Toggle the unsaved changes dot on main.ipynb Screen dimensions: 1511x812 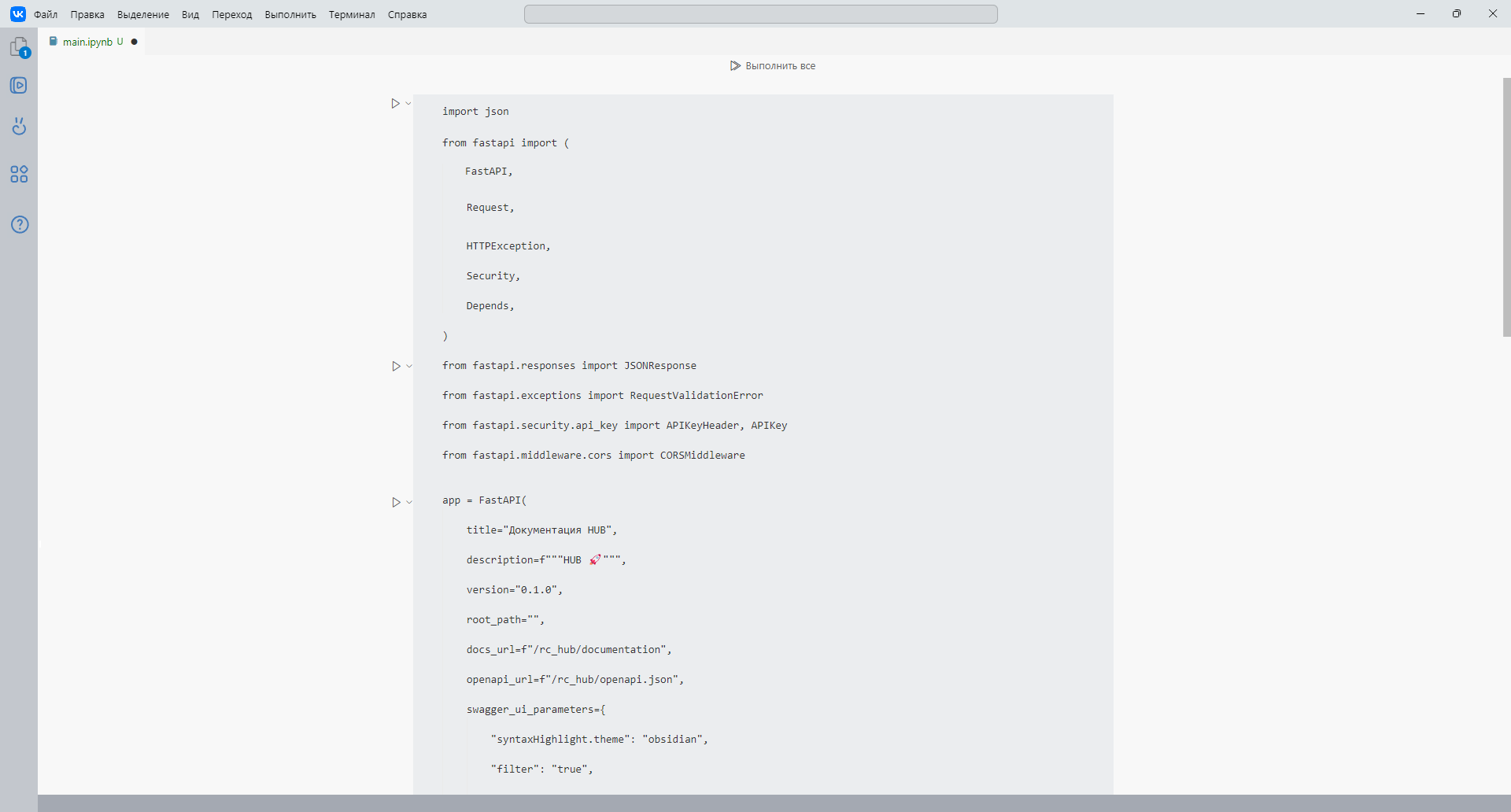[135, 42]
